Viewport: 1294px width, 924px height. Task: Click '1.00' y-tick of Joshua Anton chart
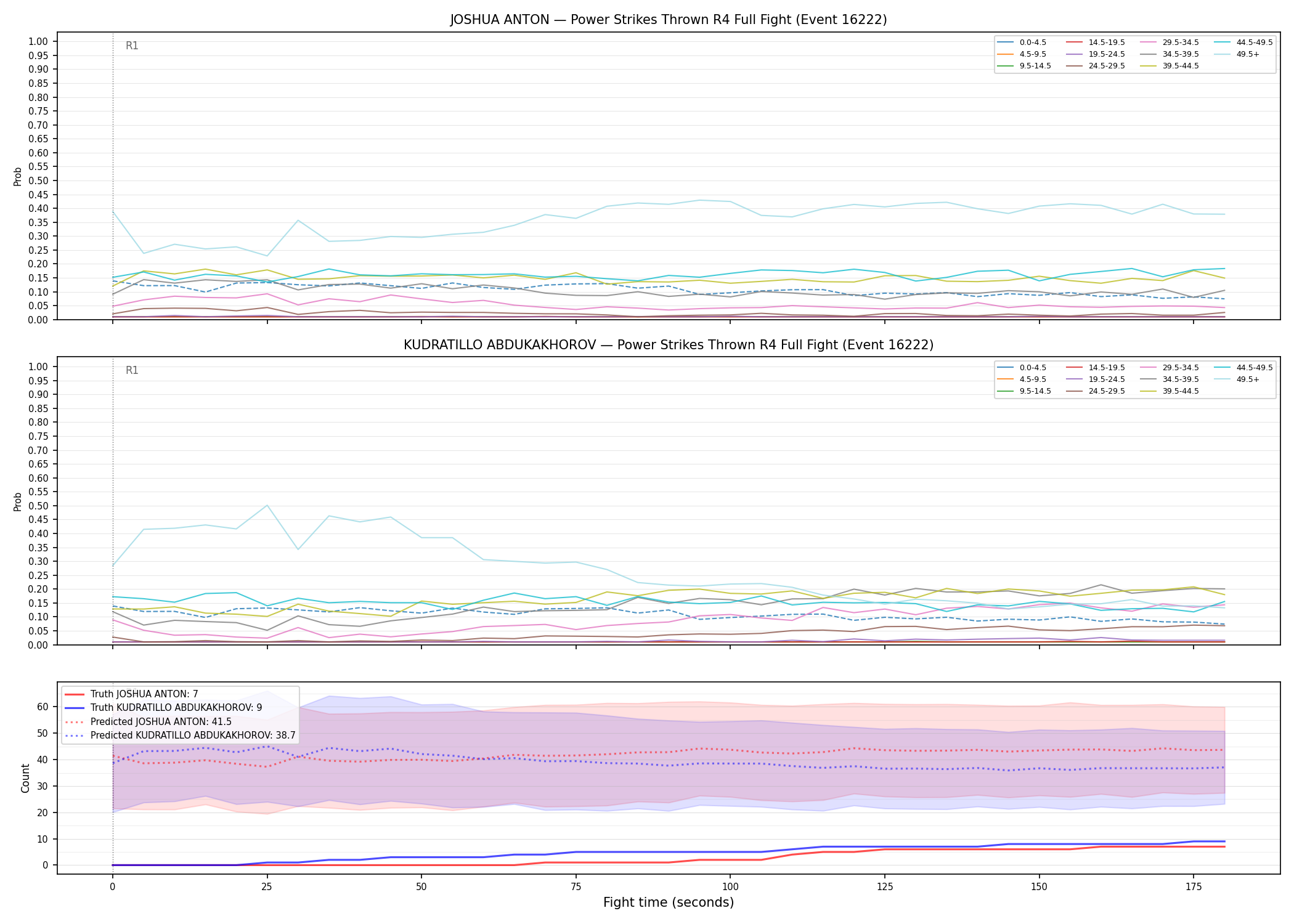pyautogui.click(x=38, y=42)
